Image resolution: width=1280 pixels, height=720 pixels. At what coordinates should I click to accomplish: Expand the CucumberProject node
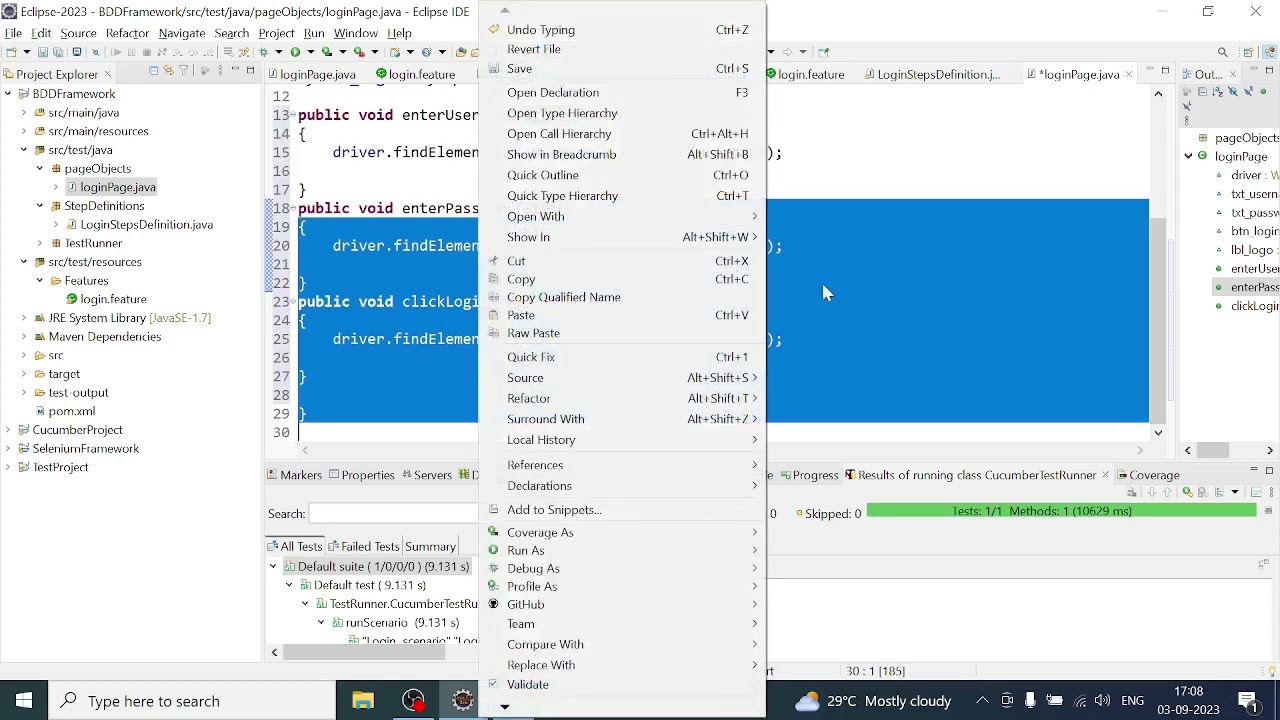point(8,430)
